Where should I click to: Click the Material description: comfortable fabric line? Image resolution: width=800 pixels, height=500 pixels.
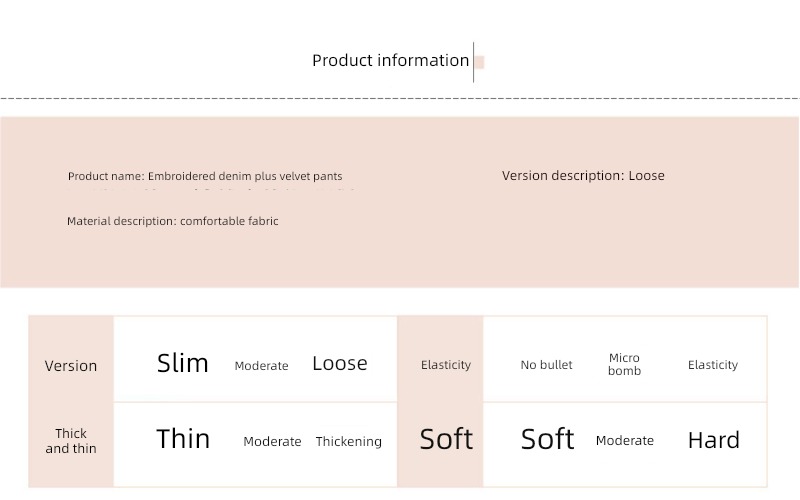(172, 221)
